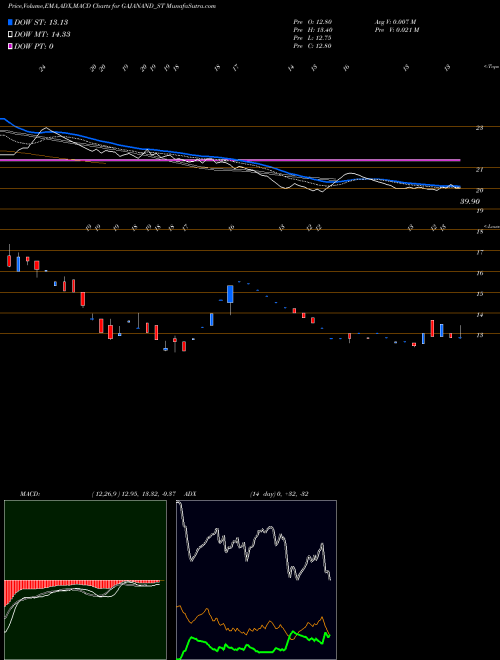Click the 39.90 price label

pyautogui.click(x=470, y=202)
